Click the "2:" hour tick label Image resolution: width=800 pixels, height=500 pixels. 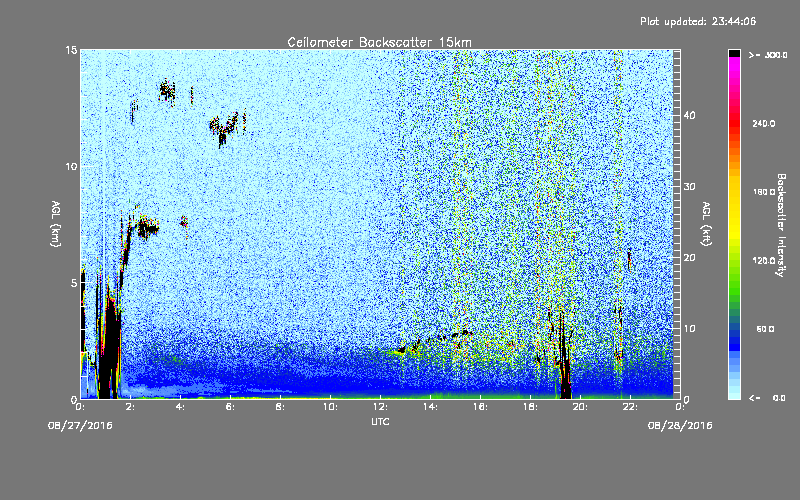[131, 407]
